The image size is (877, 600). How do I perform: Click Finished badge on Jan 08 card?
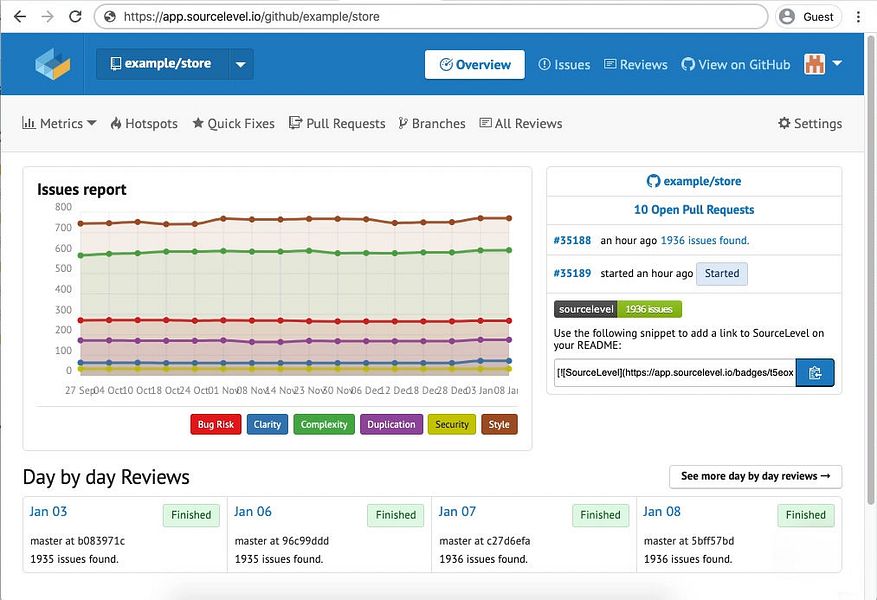806,515
